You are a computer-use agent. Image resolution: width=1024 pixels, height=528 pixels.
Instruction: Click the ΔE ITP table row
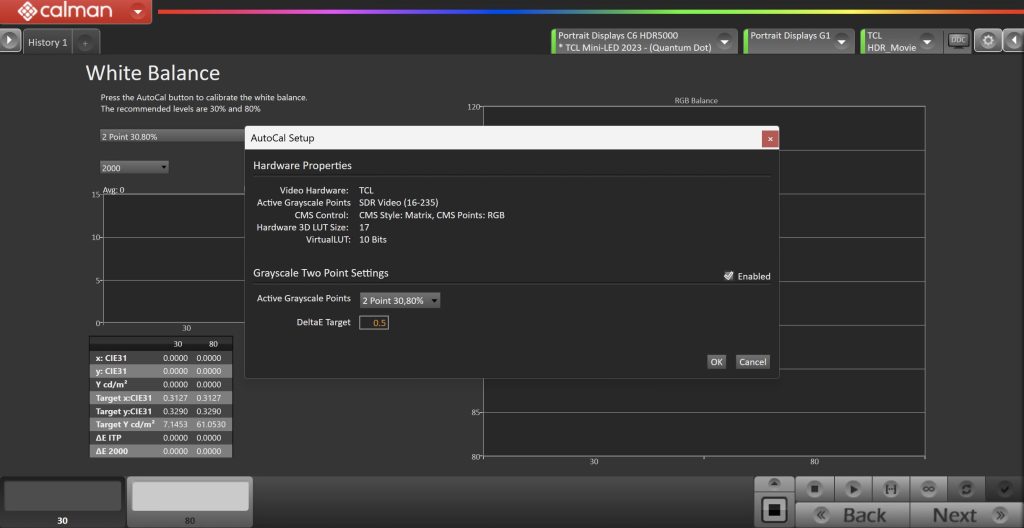[x=161, y=437]
